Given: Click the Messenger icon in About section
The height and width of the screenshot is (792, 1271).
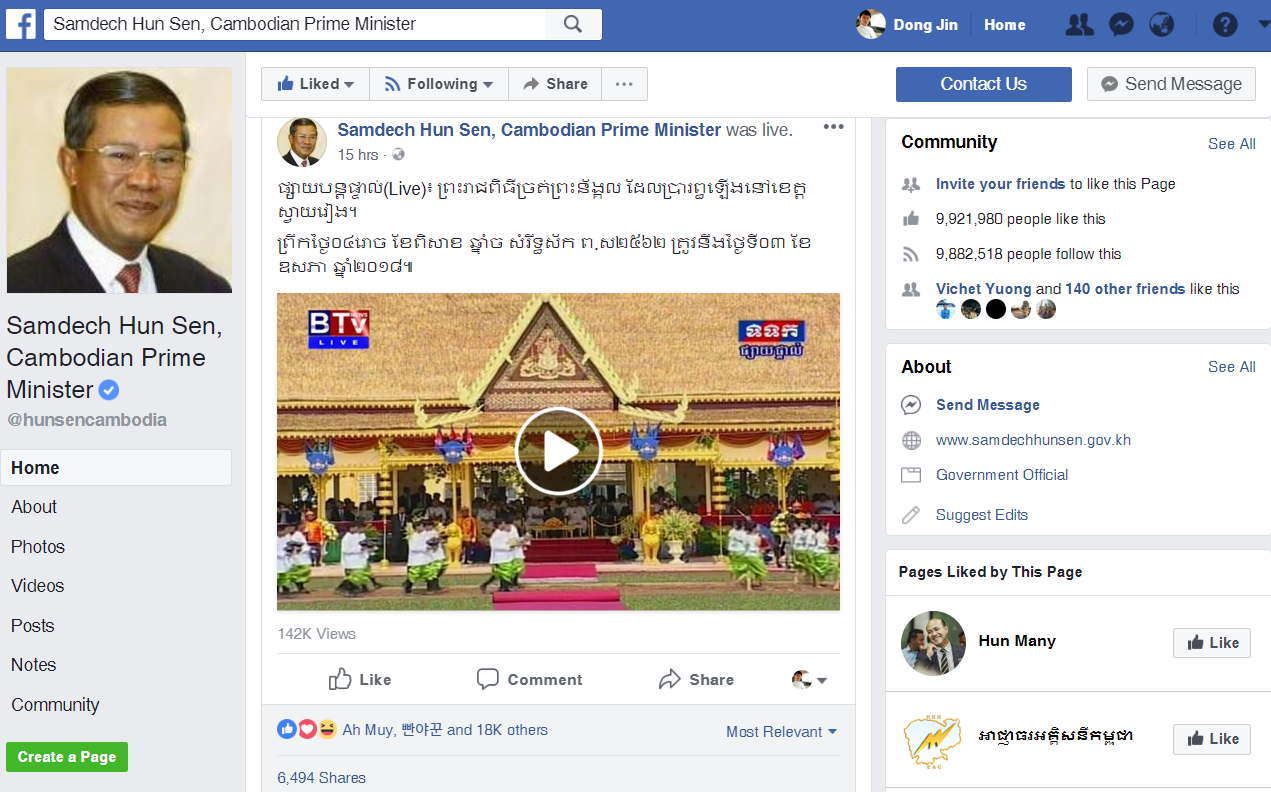Looking at the screenshot, I should (911, 405).
